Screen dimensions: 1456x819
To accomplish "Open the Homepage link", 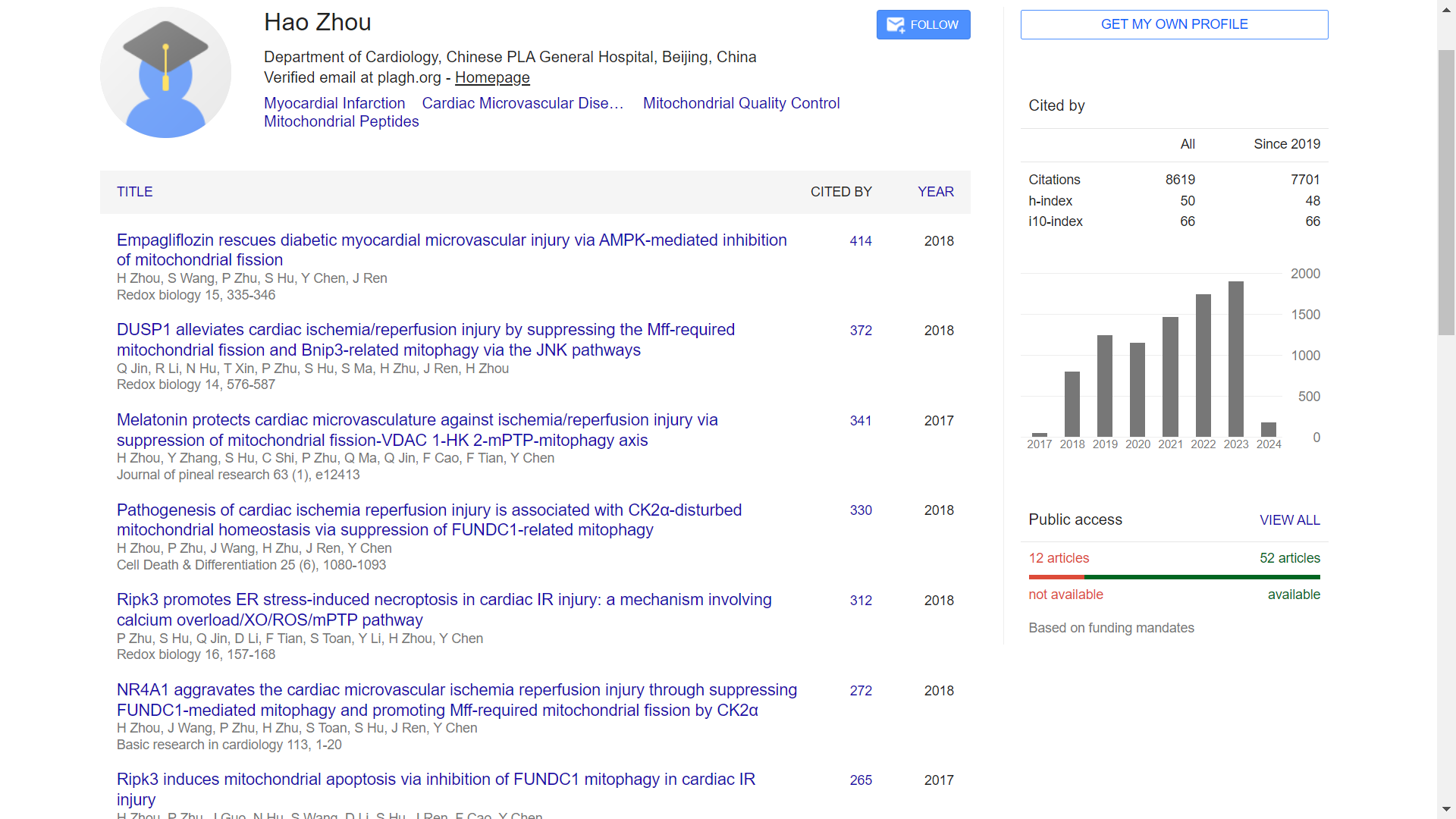I will 492,77.
